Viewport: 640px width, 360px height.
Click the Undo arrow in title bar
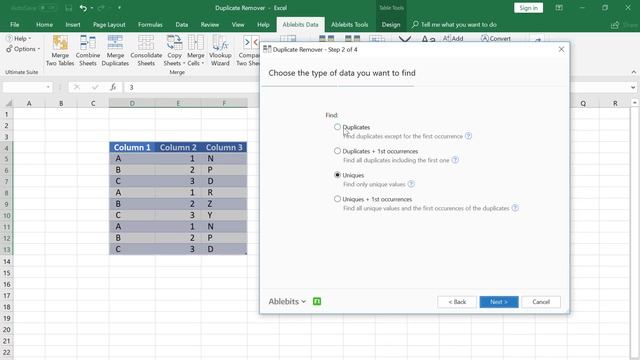coord(83,8)
